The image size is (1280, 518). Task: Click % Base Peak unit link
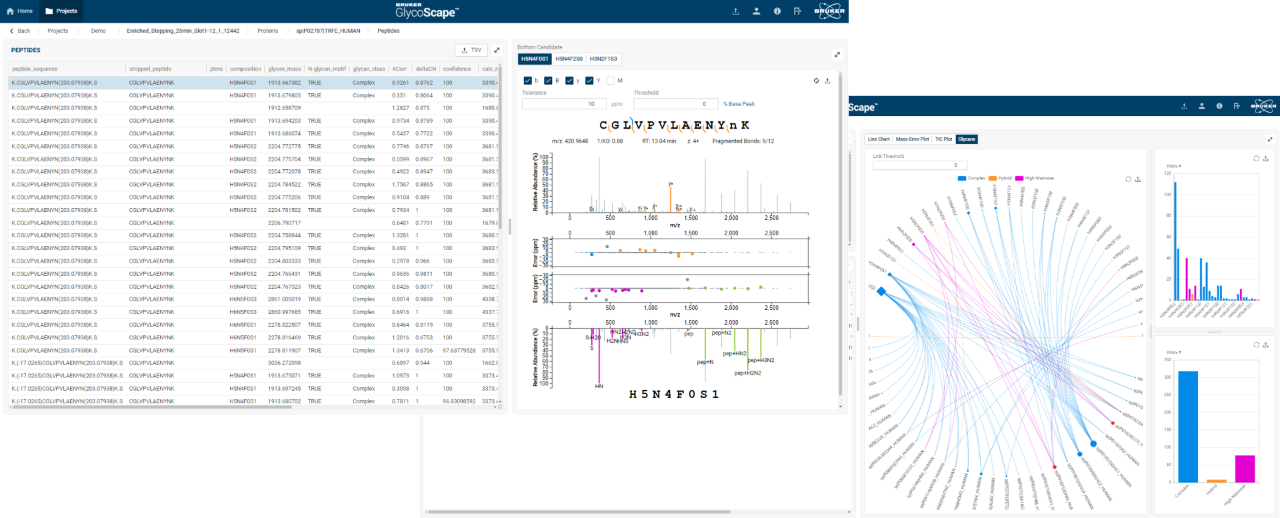click(x=738, y=103)
